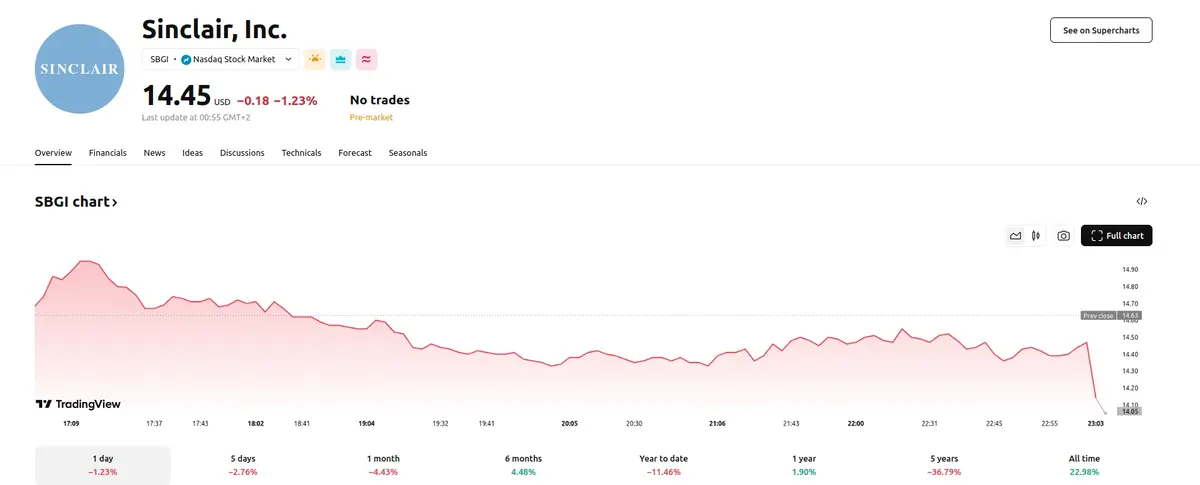Open the Full chart view
This screenshot has width=1200, height=485.
pos(1116,236)
